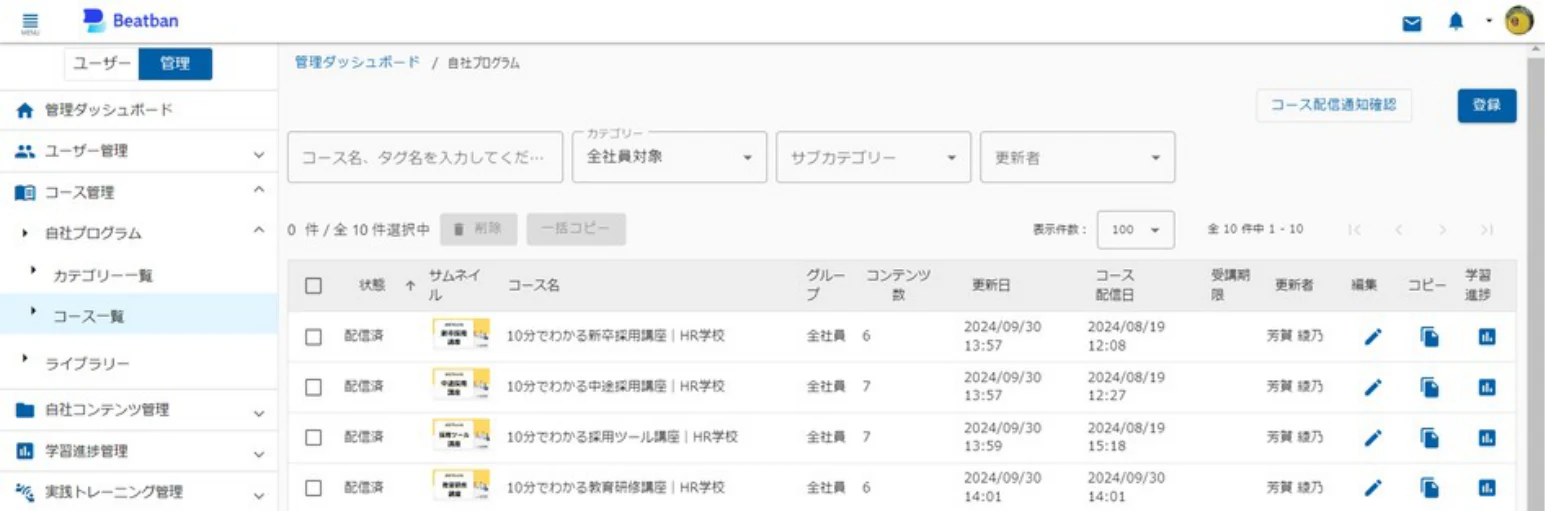Click the 登録 button

(1486, 106)
